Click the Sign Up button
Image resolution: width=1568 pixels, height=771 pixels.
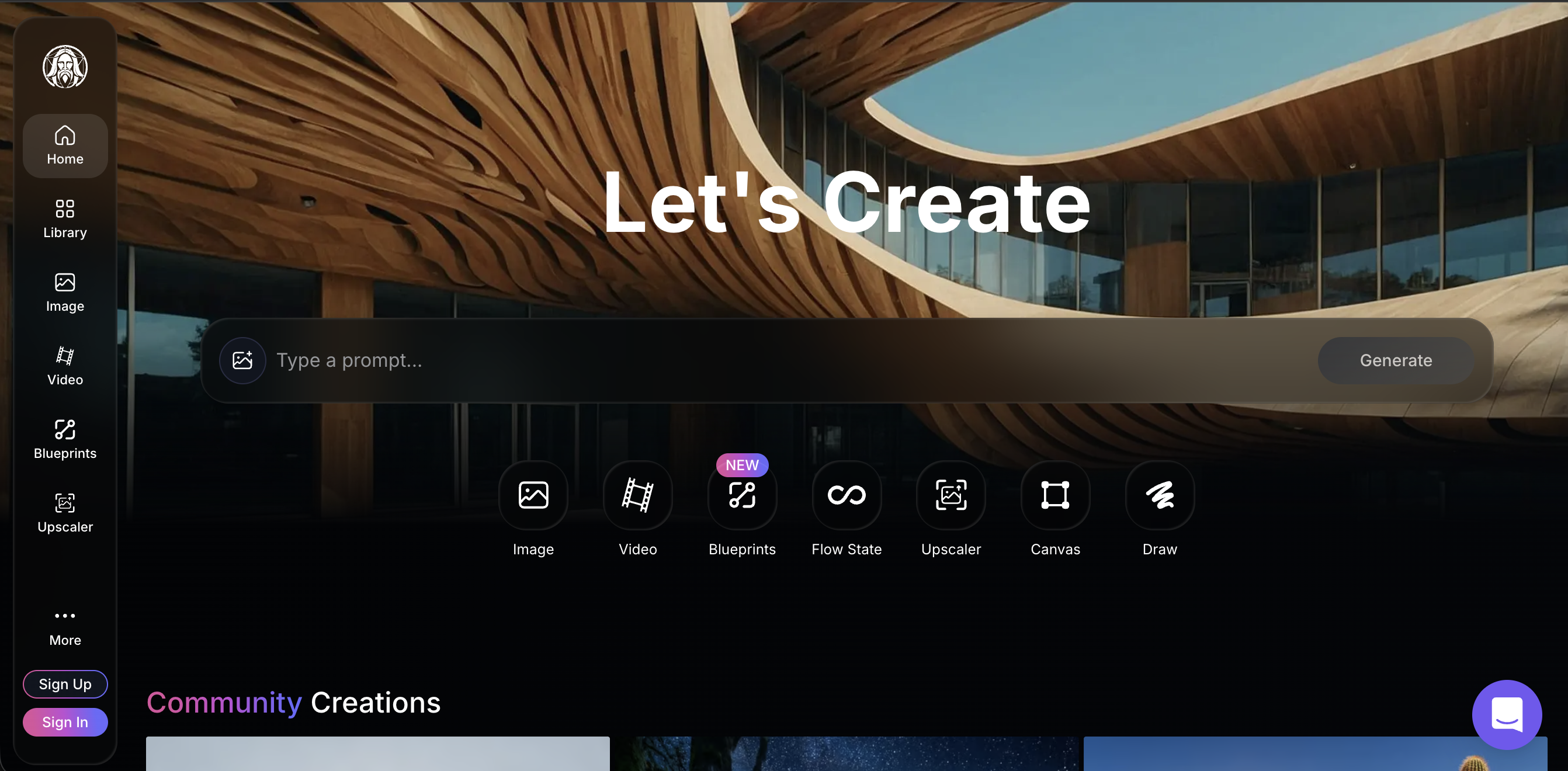click(x=65, y=684)
